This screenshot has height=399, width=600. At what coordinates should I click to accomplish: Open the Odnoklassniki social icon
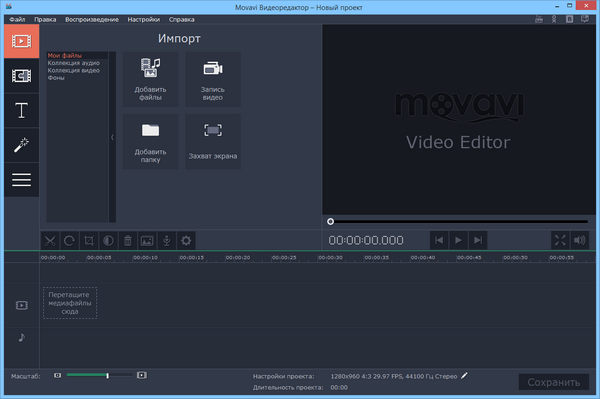(x=554, y=19)
